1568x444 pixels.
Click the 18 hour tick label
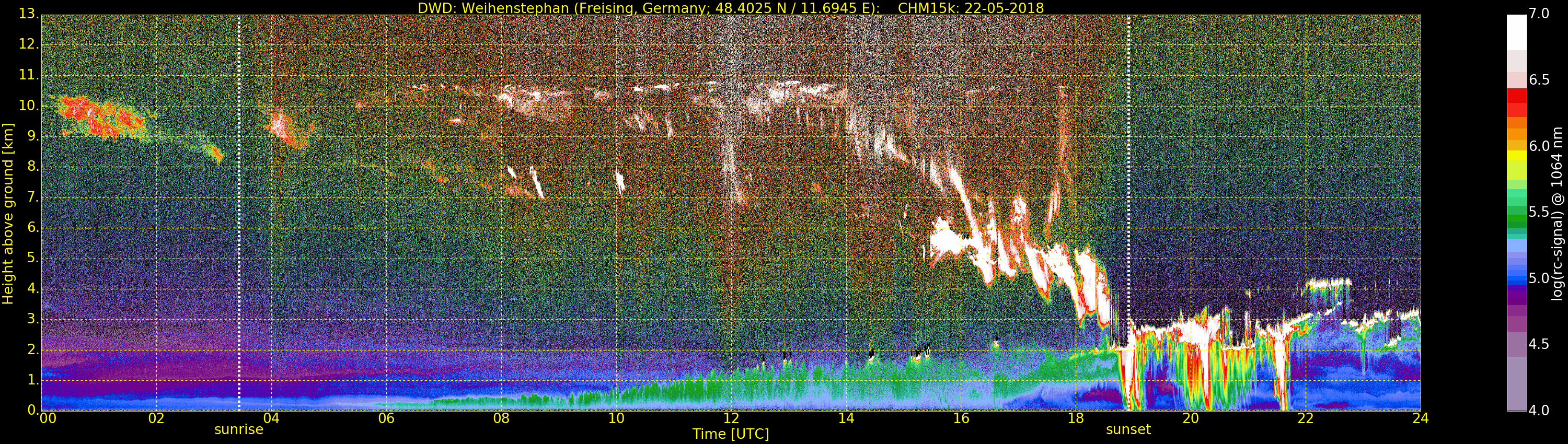tap(1076, 418)
